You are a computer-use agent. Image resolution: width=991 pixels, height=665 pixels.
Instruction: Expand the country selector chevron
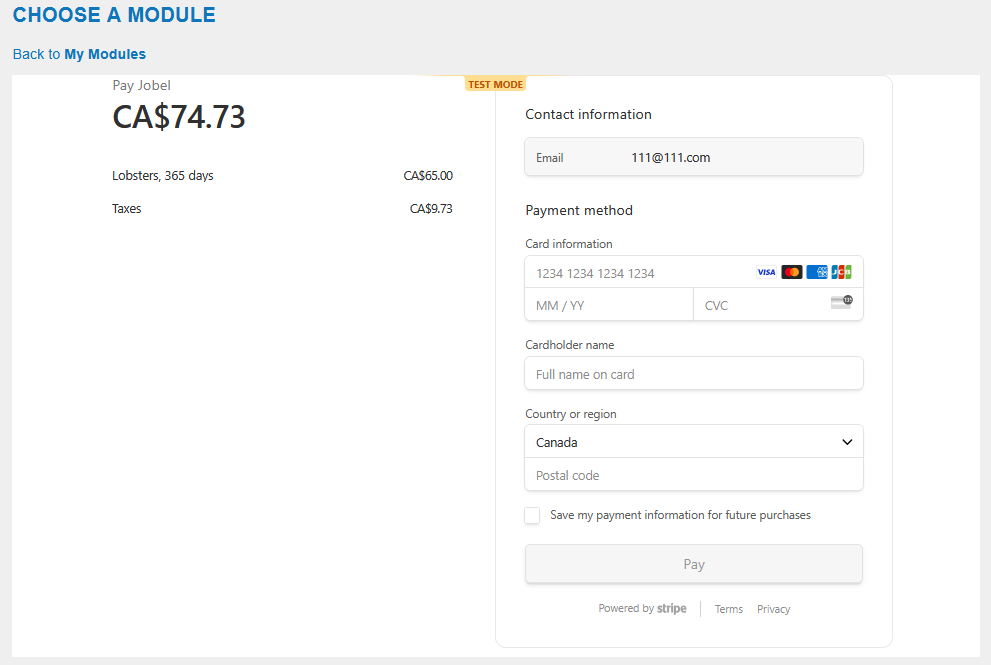[x=847, y=441]
